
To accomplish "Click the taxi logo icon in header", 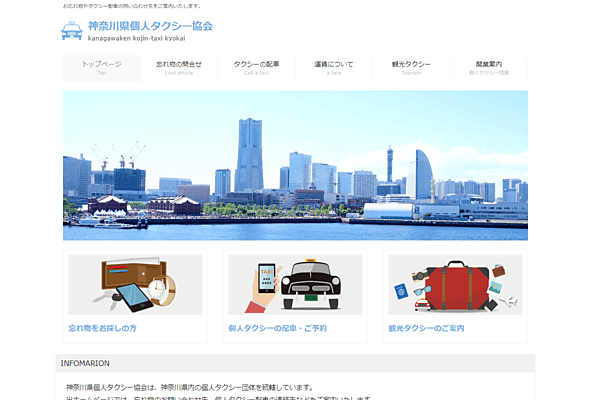I will [72, 31].
